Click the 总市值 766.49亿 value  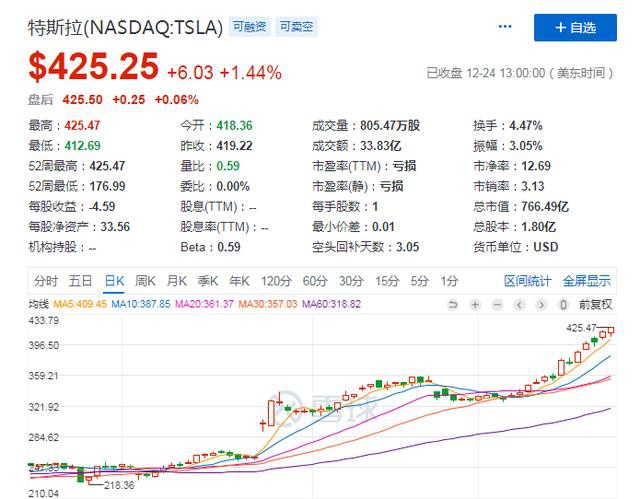tap(545, 206)
